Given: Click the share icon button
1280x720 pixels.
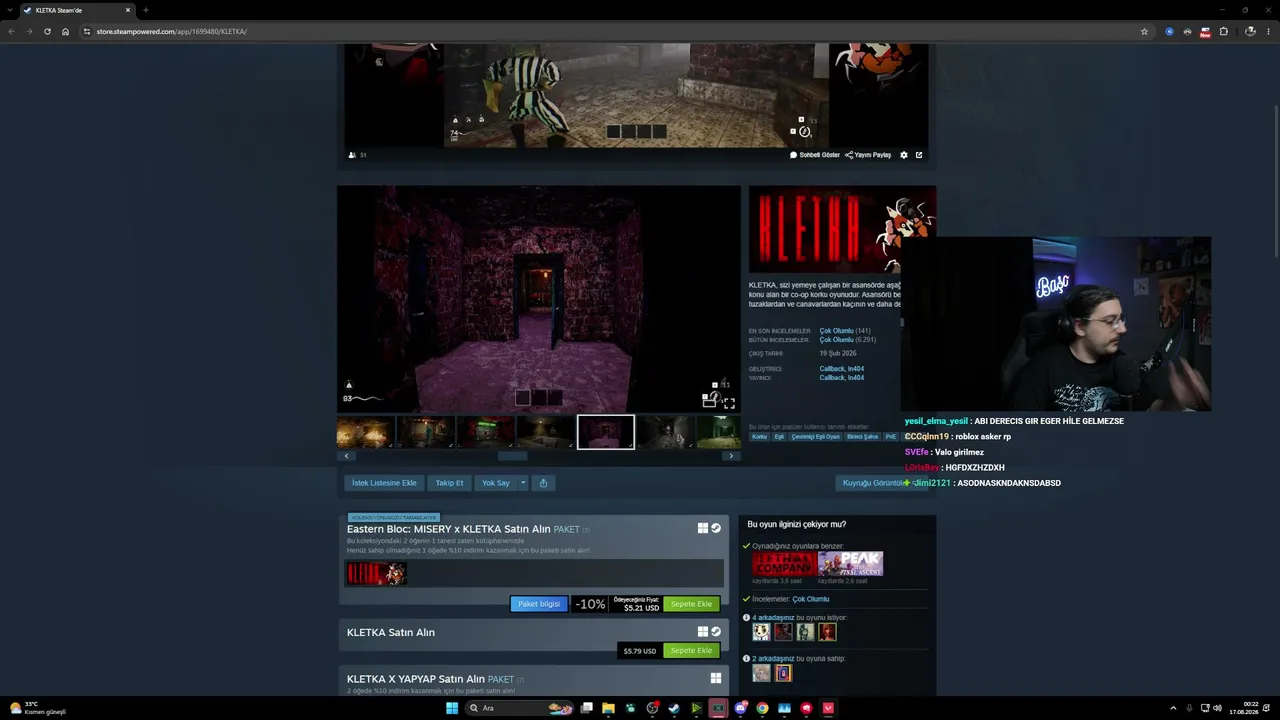Looking at the screenshot, I should [543, 483].
